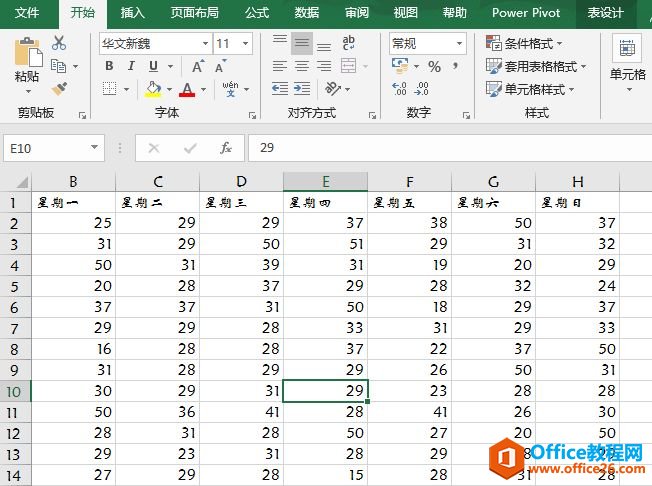Click the Cut scissors icon
652x486 pixels.
tap(59, 43)
